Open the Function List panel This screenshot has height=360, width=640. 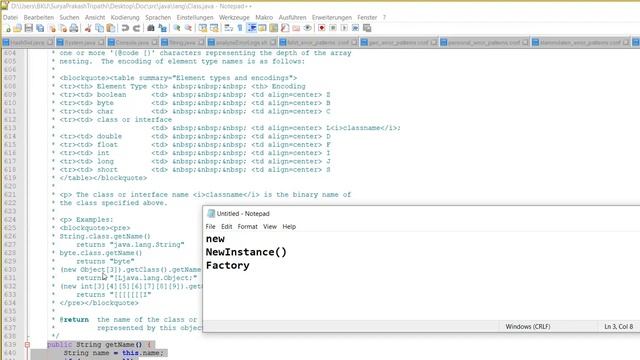click(x=285, y=28)
